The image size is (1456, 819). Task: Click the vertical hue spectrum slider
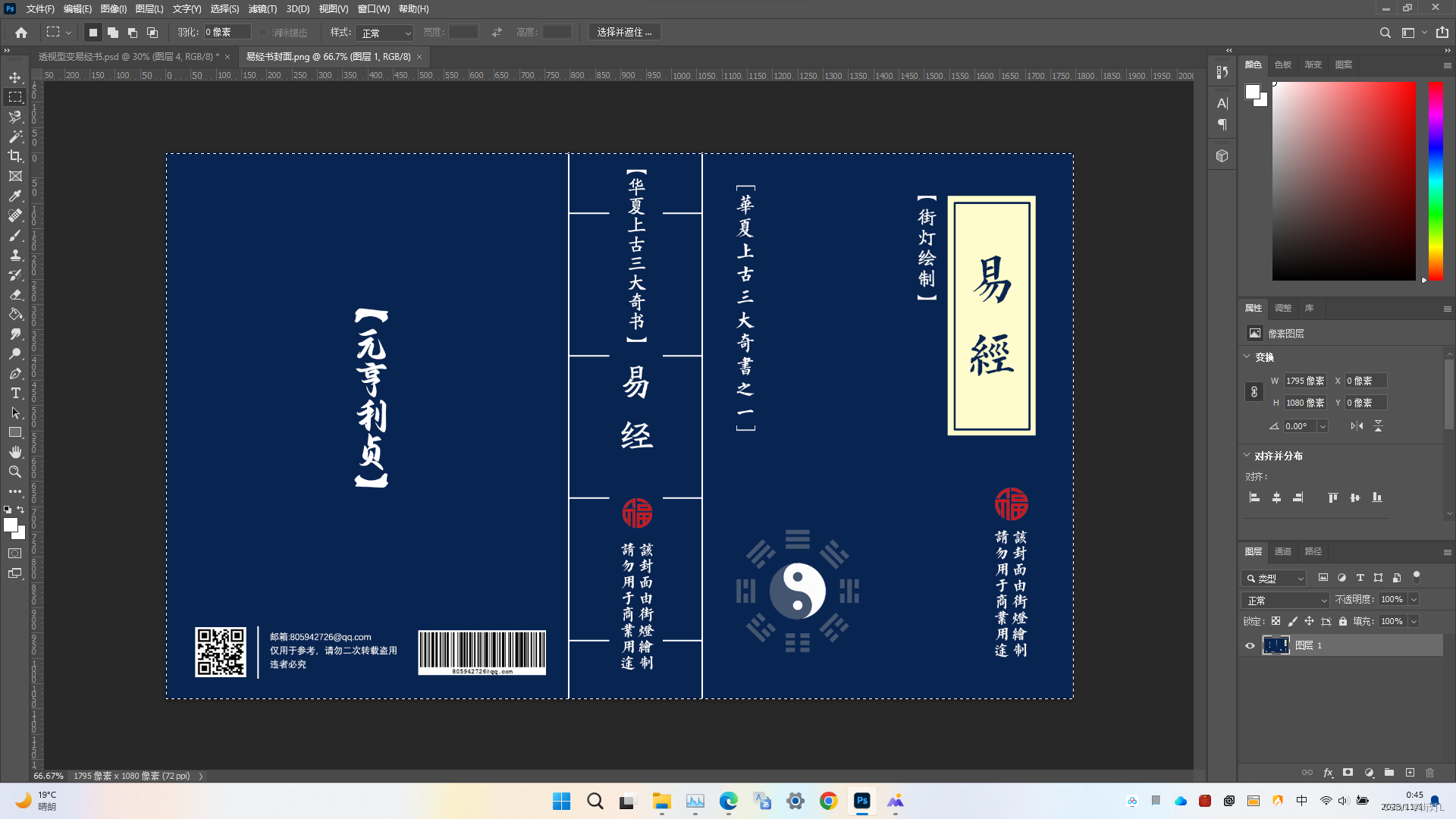tap(1436, 180)
